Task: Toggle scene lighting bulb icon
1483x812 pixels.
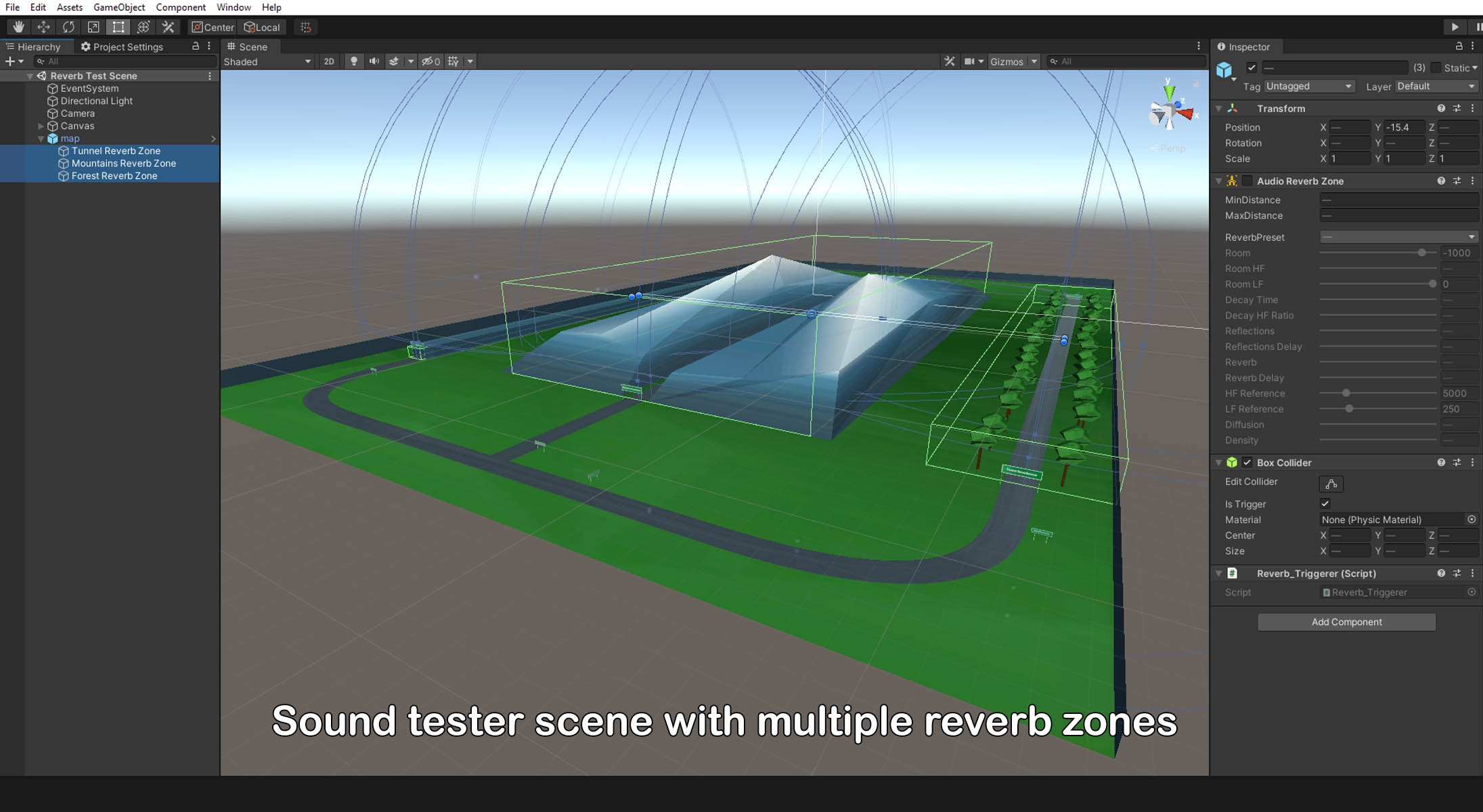Action: click(x=353, y=62)
